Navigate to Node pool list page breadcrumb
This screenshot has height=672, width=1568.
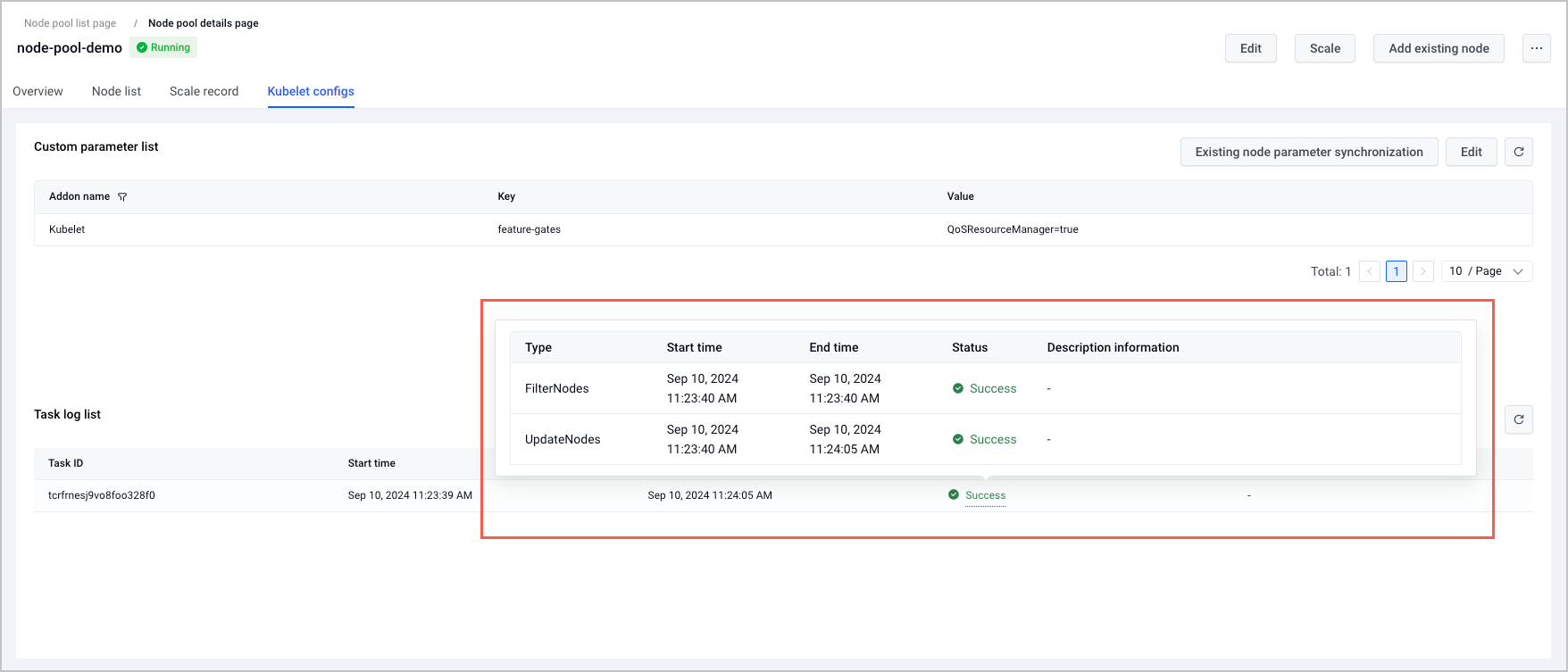(70, 23)
